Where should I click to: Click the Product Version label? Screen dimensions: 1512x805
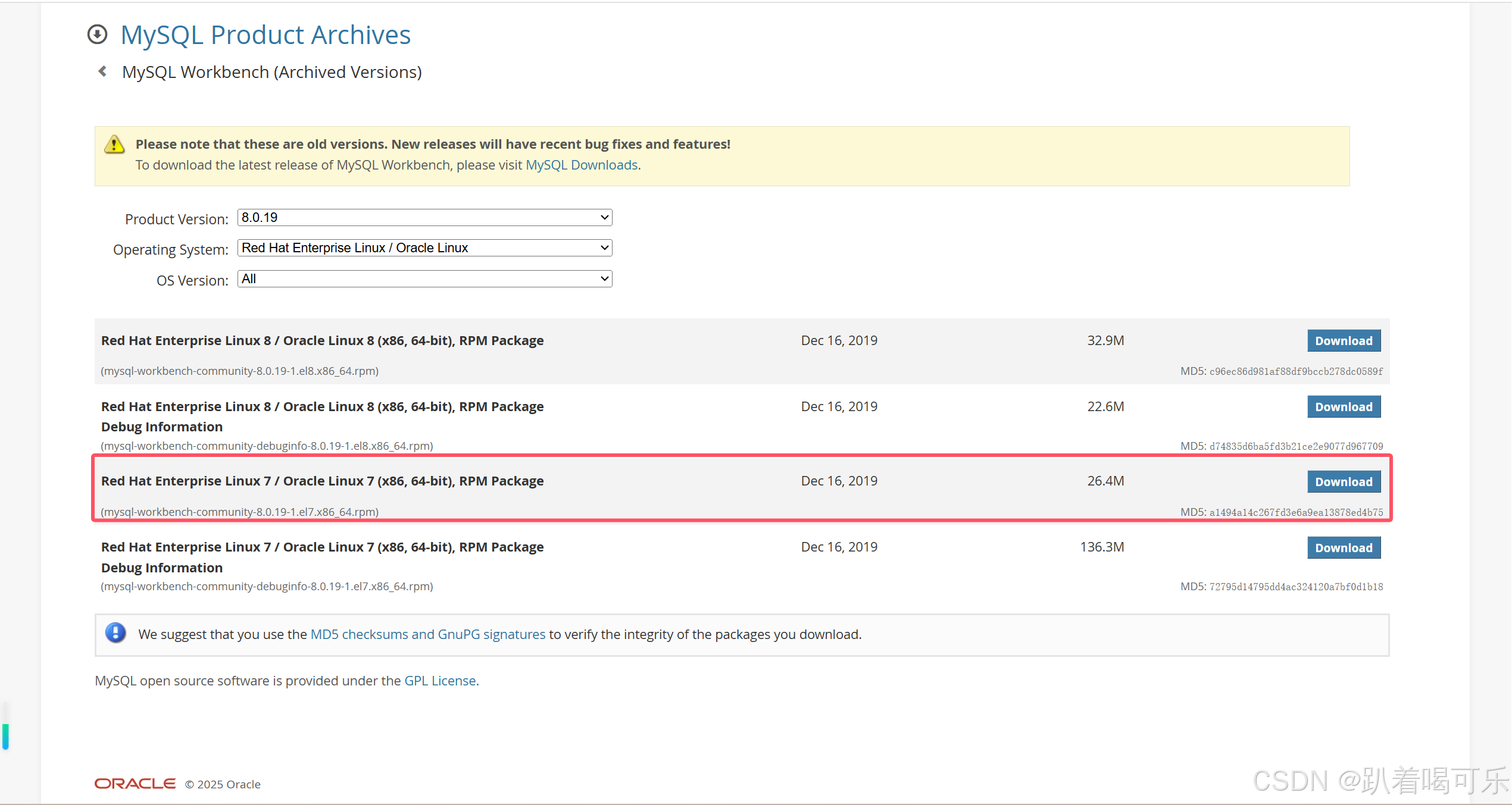click(x=177, y=219)
